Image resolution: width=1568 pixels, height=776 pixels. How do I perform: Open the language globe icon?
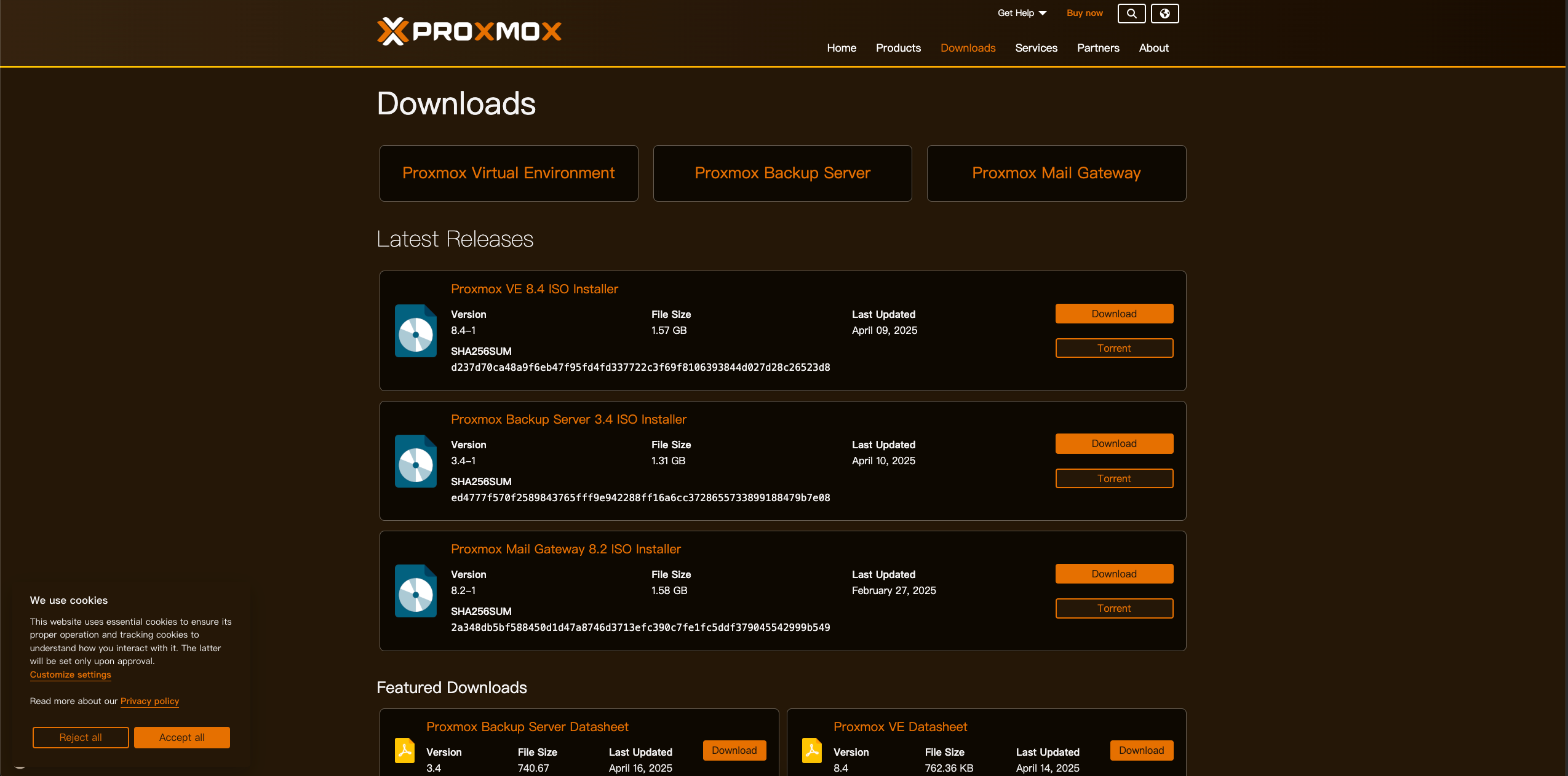pyautogui.click(x=1164, y=14)
